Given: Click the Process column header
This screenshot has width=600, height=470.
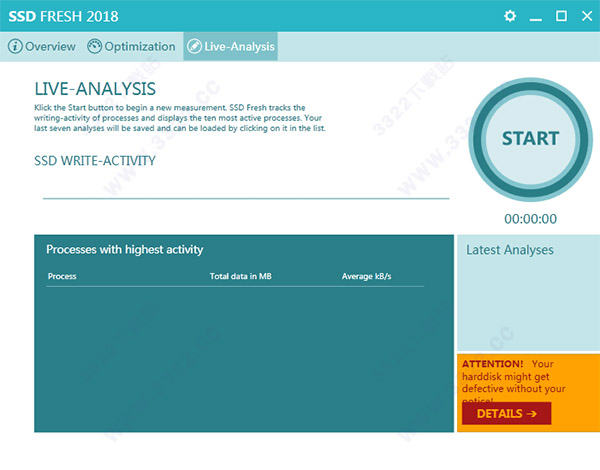Looking at the screenshot, I should pyautogui.click(x=62, y=276).
